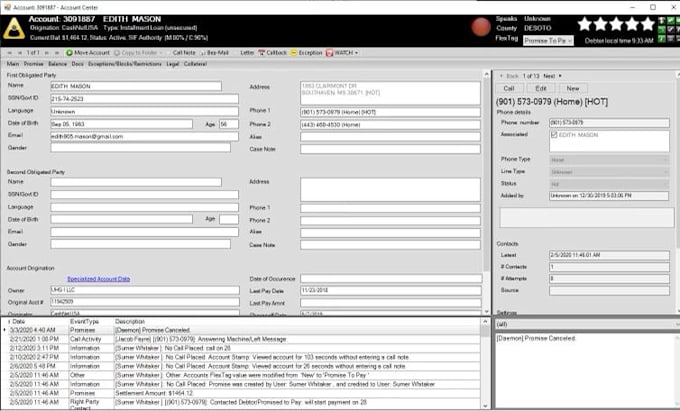Open the Phone Type dropdown
Image resolution: width=680 pixels, height=411 pixels.
609,160
